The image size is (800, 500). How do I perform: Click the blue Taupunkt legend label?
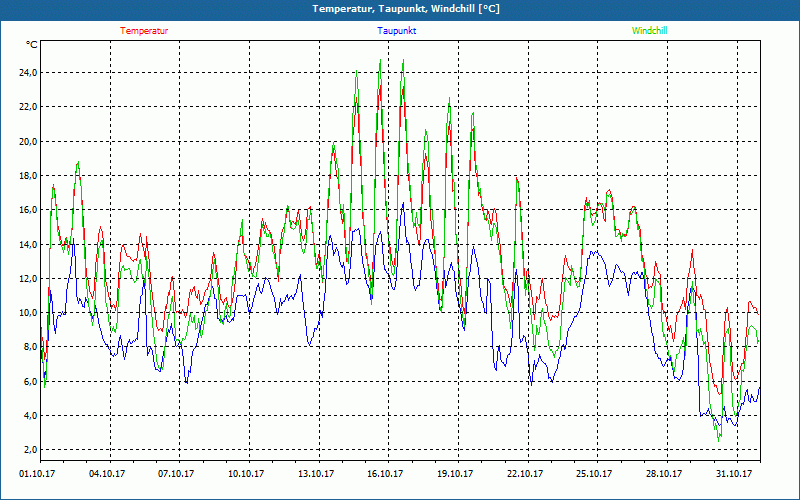click(x=396, y=31)
